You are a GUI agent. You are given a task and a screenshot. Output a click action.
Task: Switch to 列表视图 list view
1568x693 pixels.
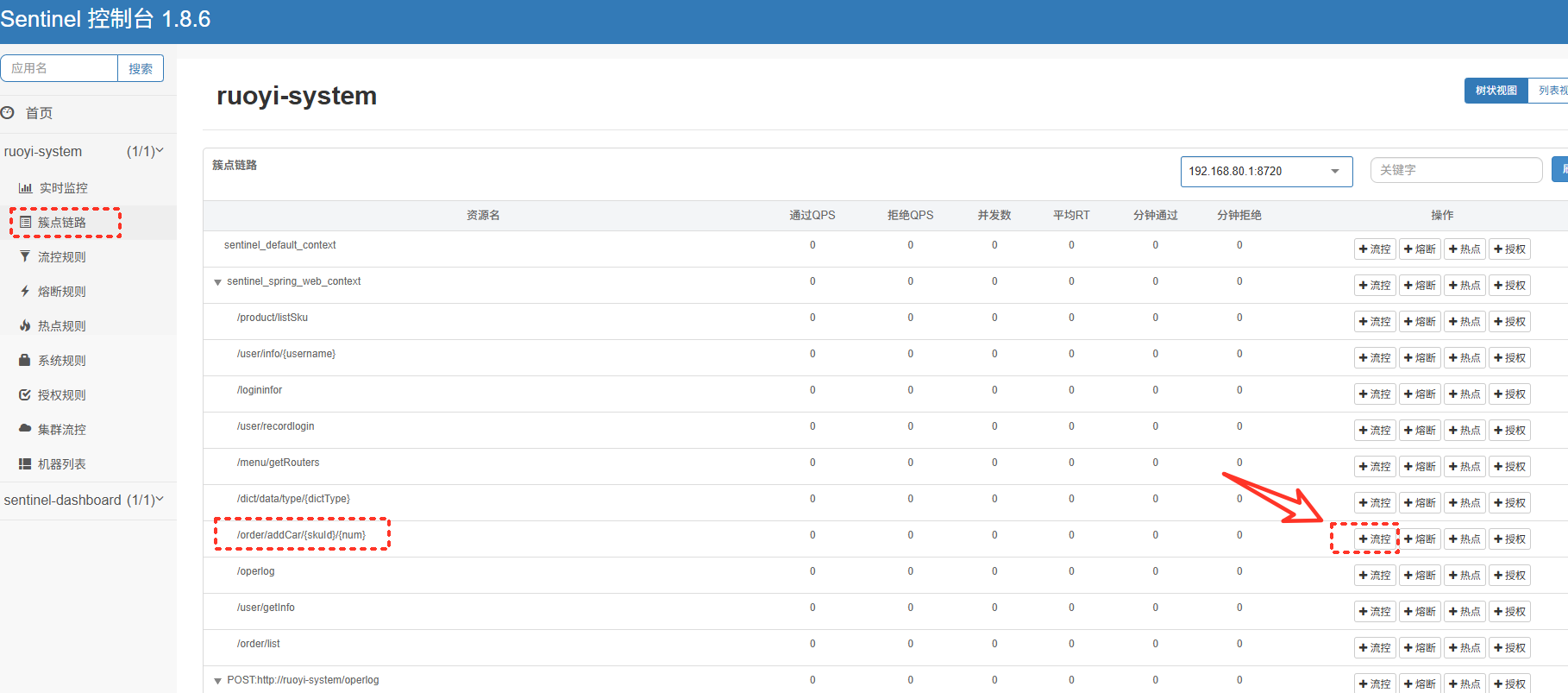[x=1551, y=91]
